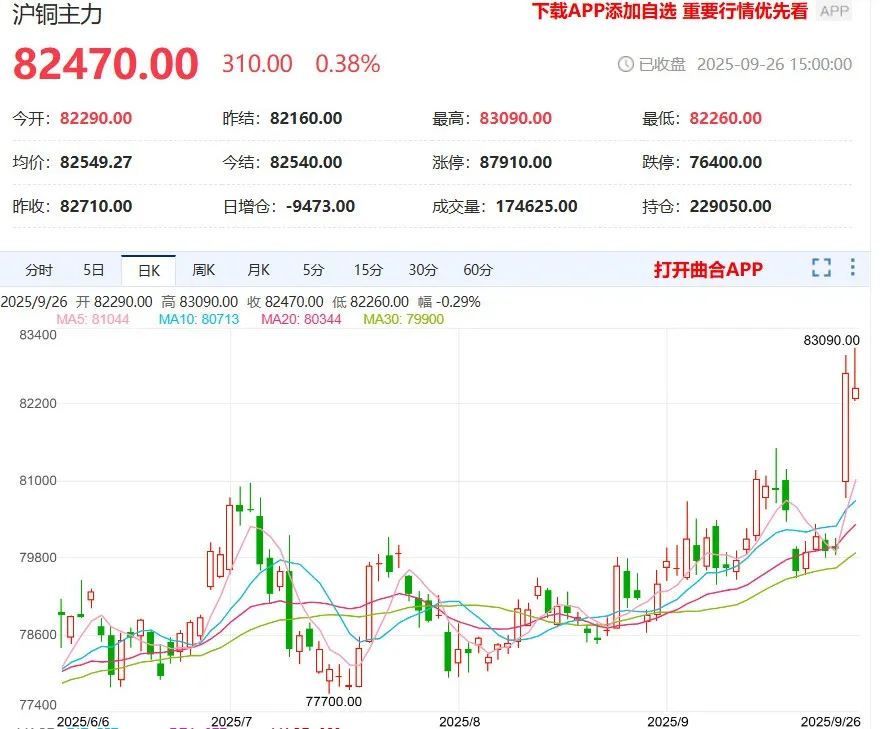Screen dimensions: 888x729
Task: Switch to the 周K weekly tab
Action: click(203, 270)
